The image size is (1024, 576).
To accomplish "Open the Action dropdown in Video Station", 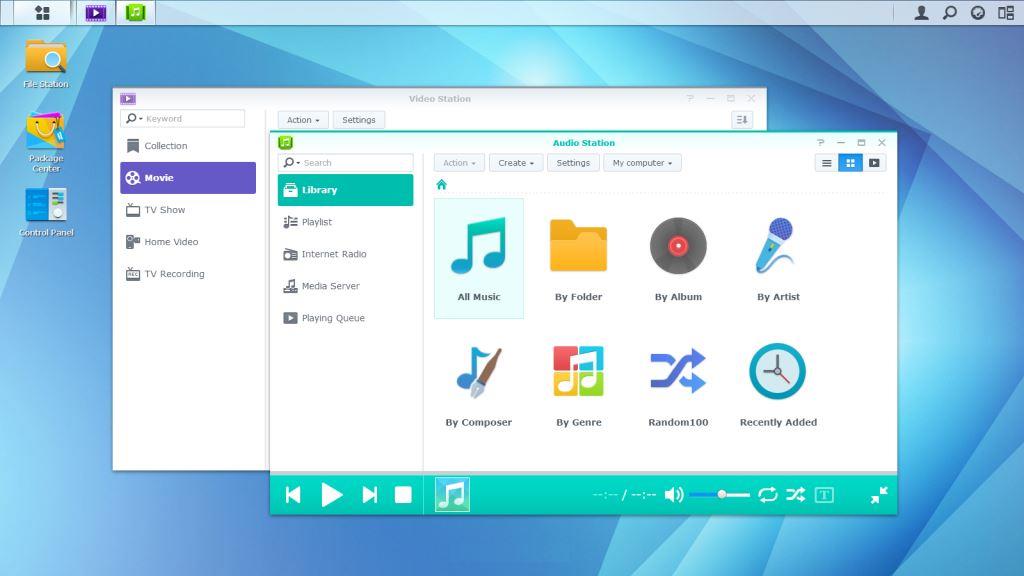I will point(302,119).
